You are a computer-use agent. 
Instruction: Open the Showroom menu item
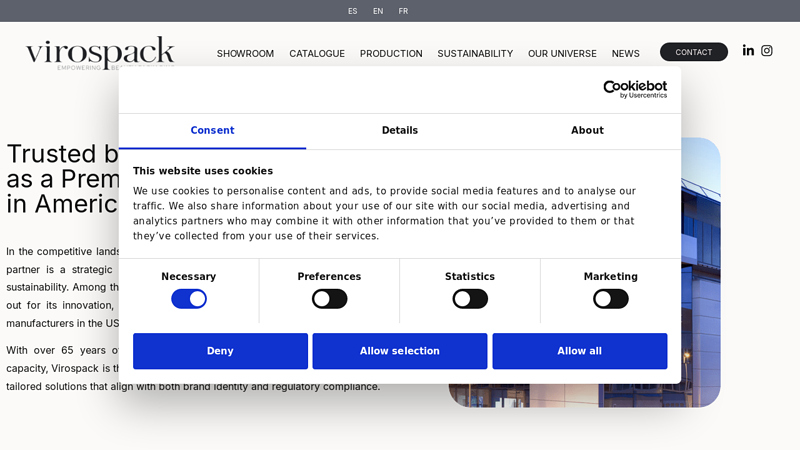click(245, 54)
